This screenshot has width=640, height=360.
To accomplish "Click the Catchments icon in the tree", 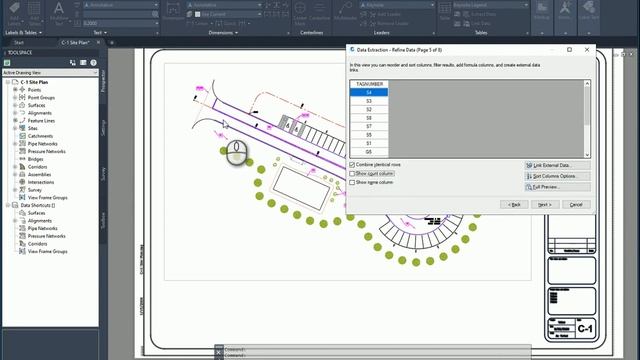I will click(x=22, y=136).
